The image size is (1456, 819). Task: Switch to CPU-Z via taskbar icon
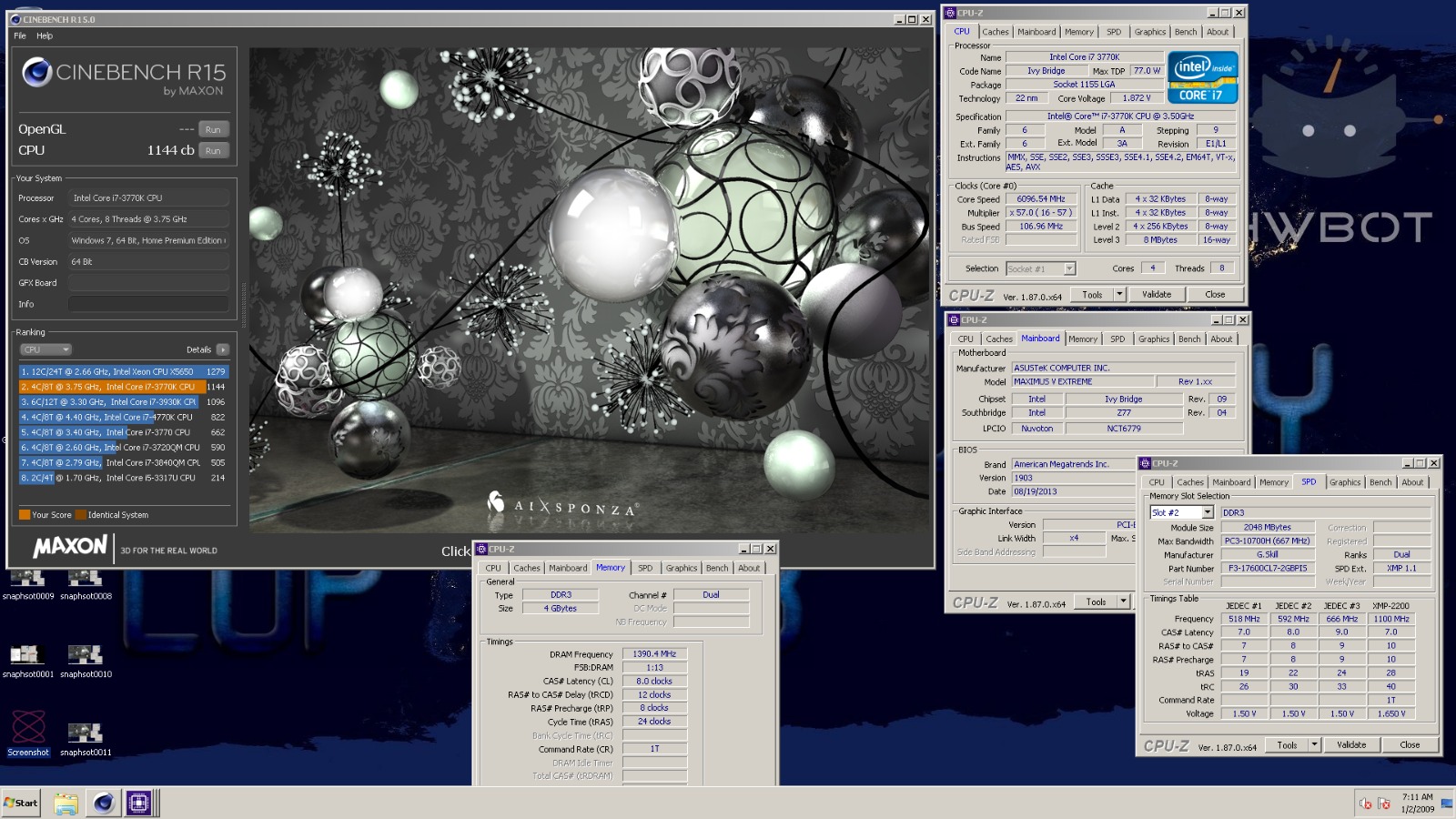pos(139,803)
